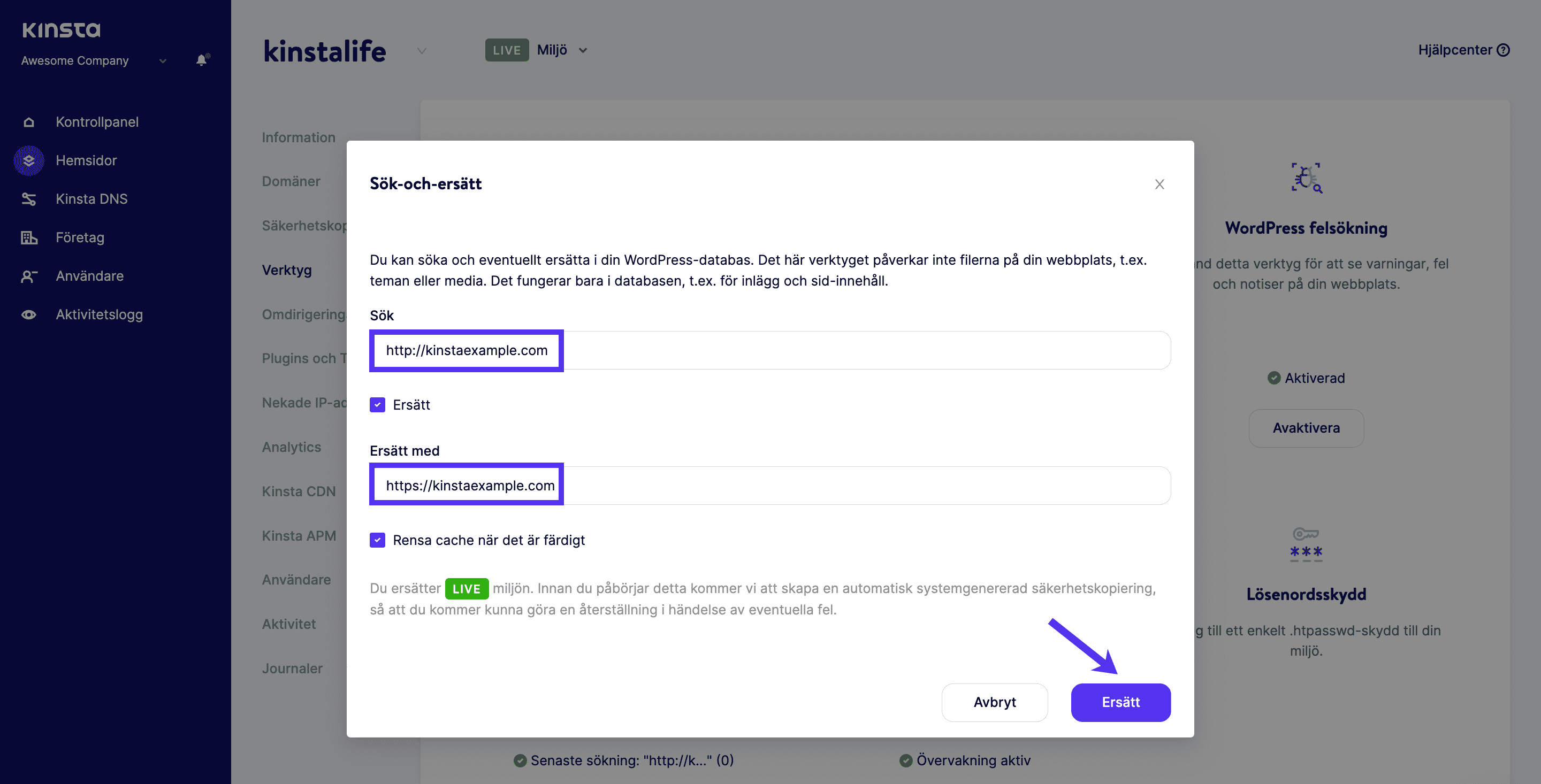
Task: Click the WordPress felsökning bug icon
Action: [x=1307, y=178]
